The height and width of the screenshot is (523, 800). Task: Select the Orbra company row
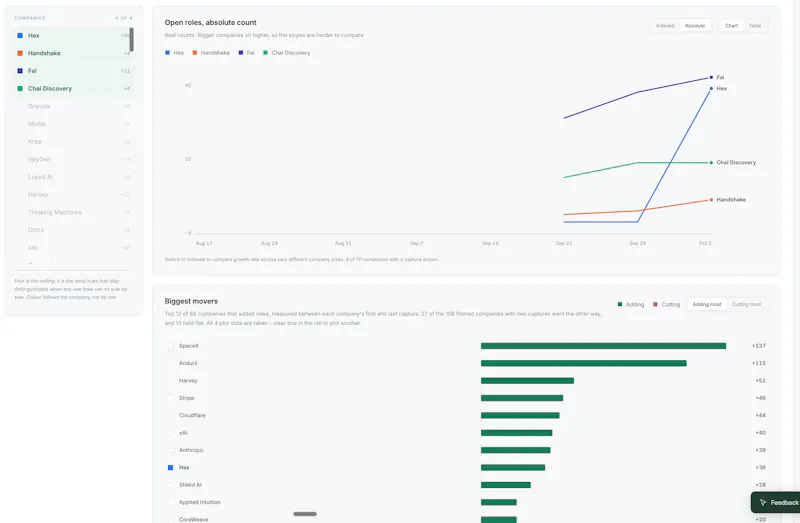coord(73,230)
